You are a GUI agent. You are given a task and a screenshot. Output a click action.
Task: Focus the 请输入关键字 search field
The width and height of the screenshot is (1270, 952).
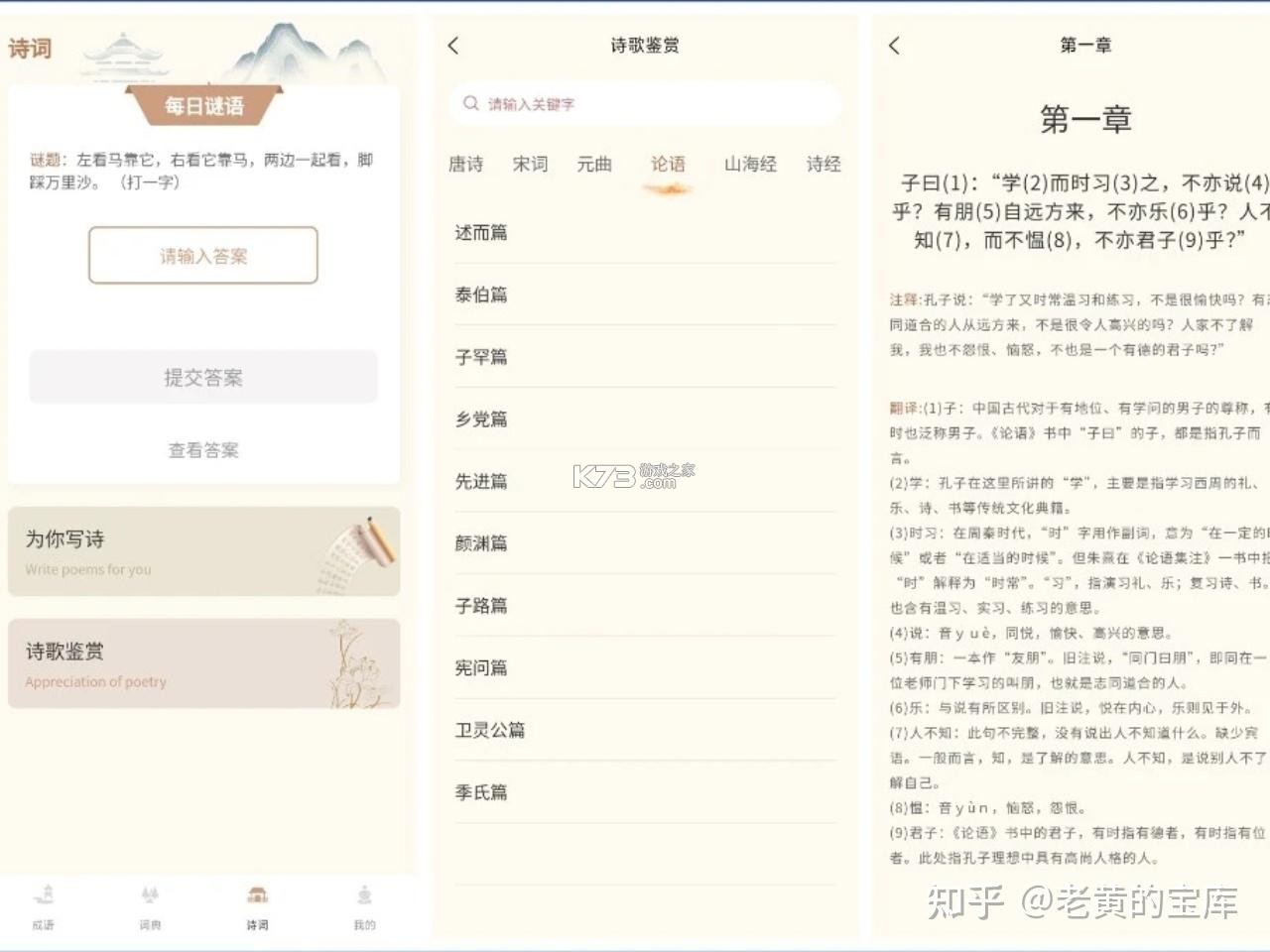pos(645,103)
